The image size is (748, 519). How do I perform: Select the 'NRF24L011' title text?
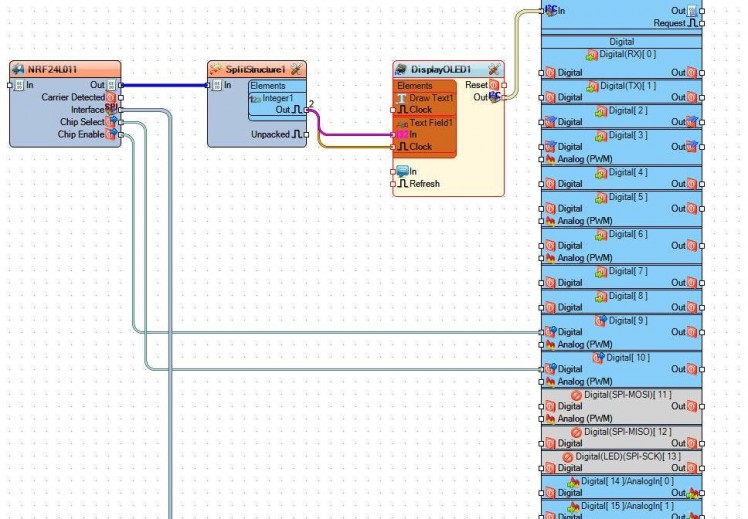[52, 70]
